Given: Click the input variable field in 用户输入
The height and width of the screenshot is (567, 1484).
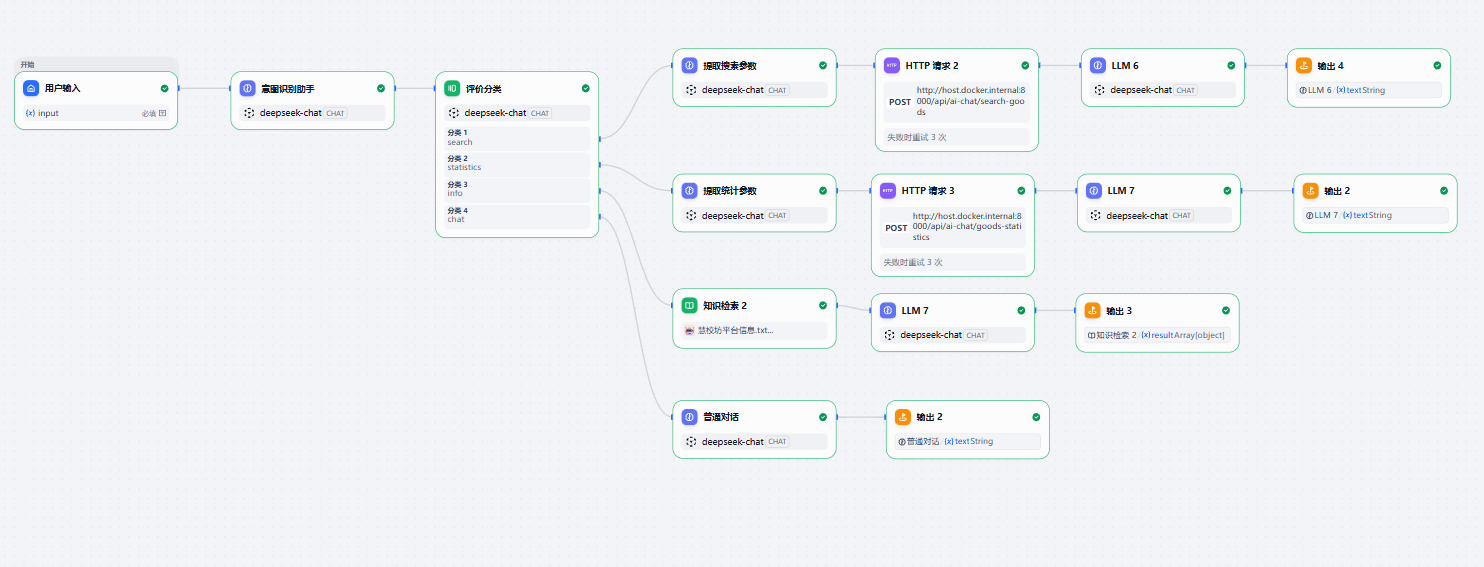Looking at the screenshot, I should click(x=97, y=113).
